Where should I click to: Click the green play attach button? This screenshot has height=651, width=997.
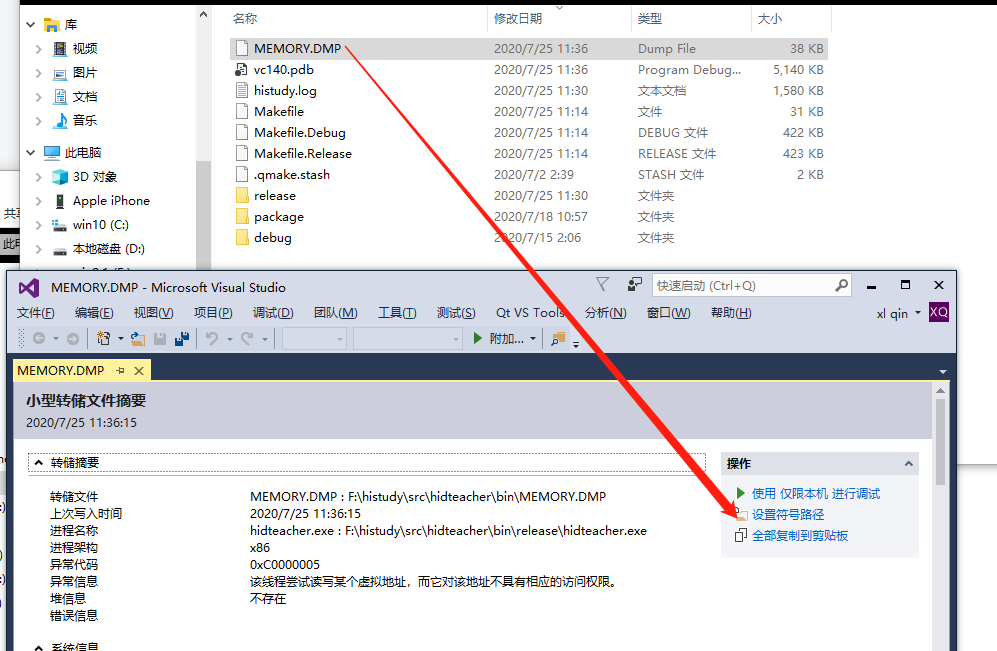(478, 339)
